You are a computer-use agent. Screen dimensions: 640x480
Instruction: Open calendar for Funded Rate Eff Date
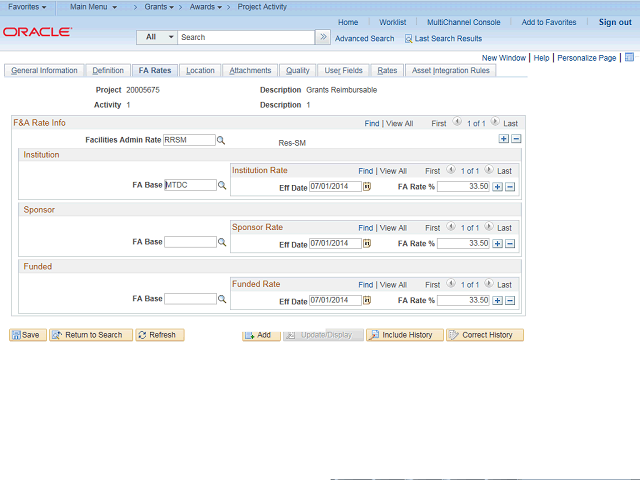point(367,300)
